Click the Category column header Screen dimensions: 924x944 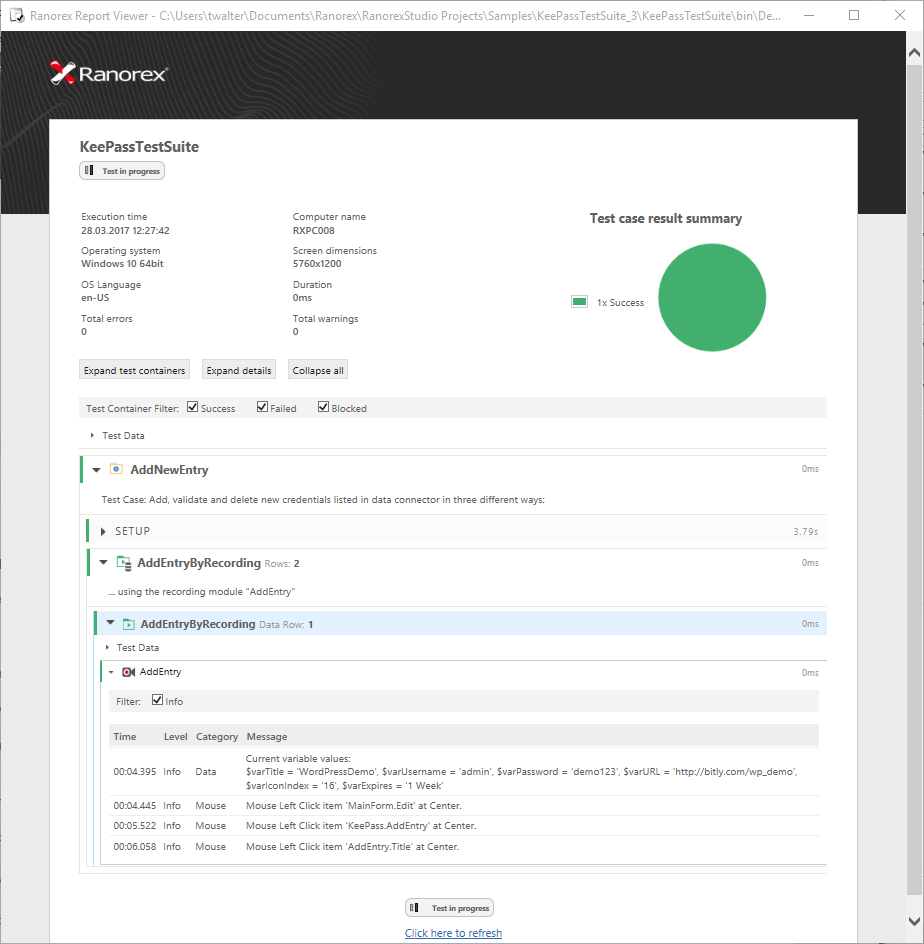point(217,736)
